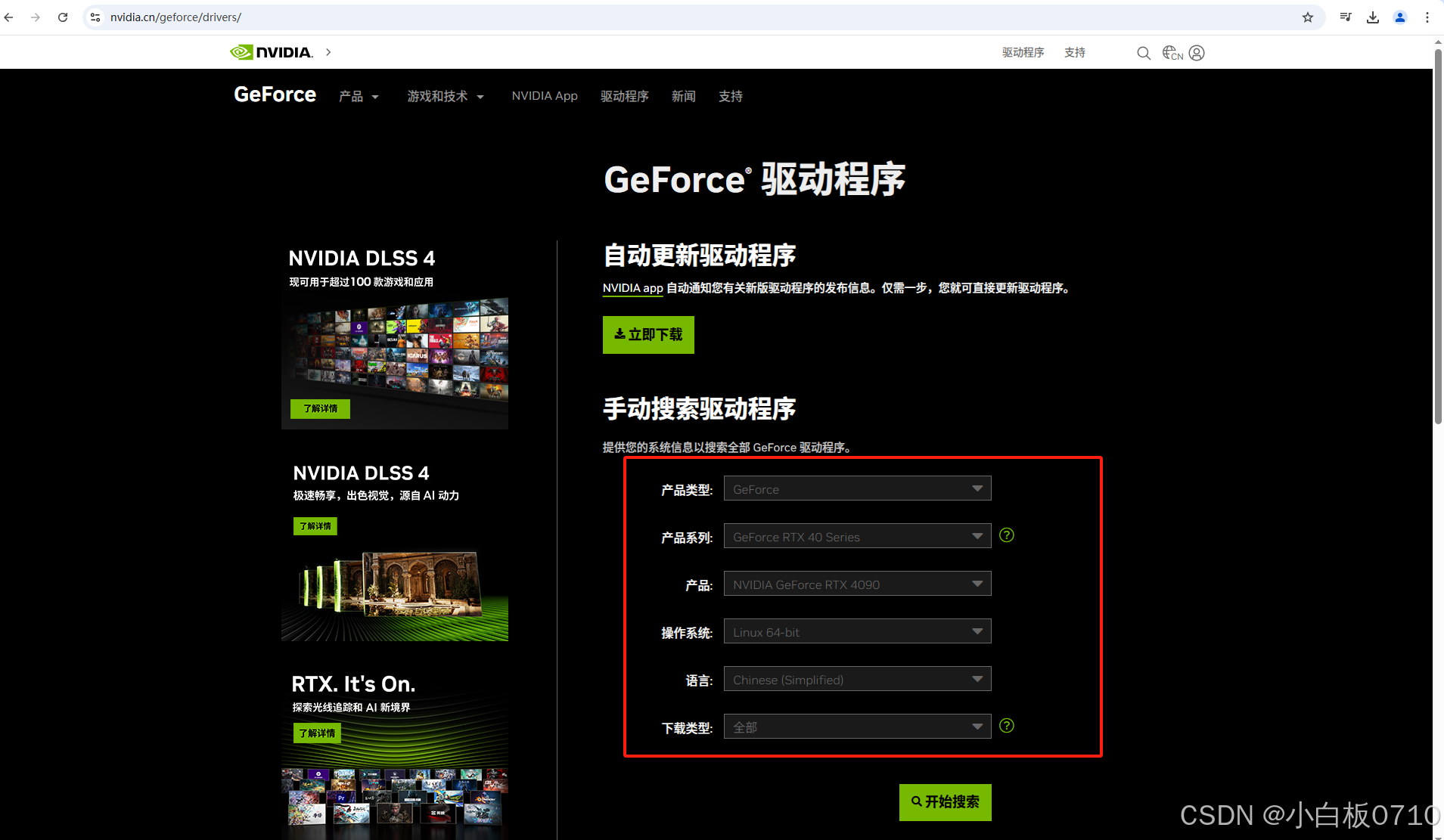
Task: Bookmark this page with star icon
Action: point(1308,17)
